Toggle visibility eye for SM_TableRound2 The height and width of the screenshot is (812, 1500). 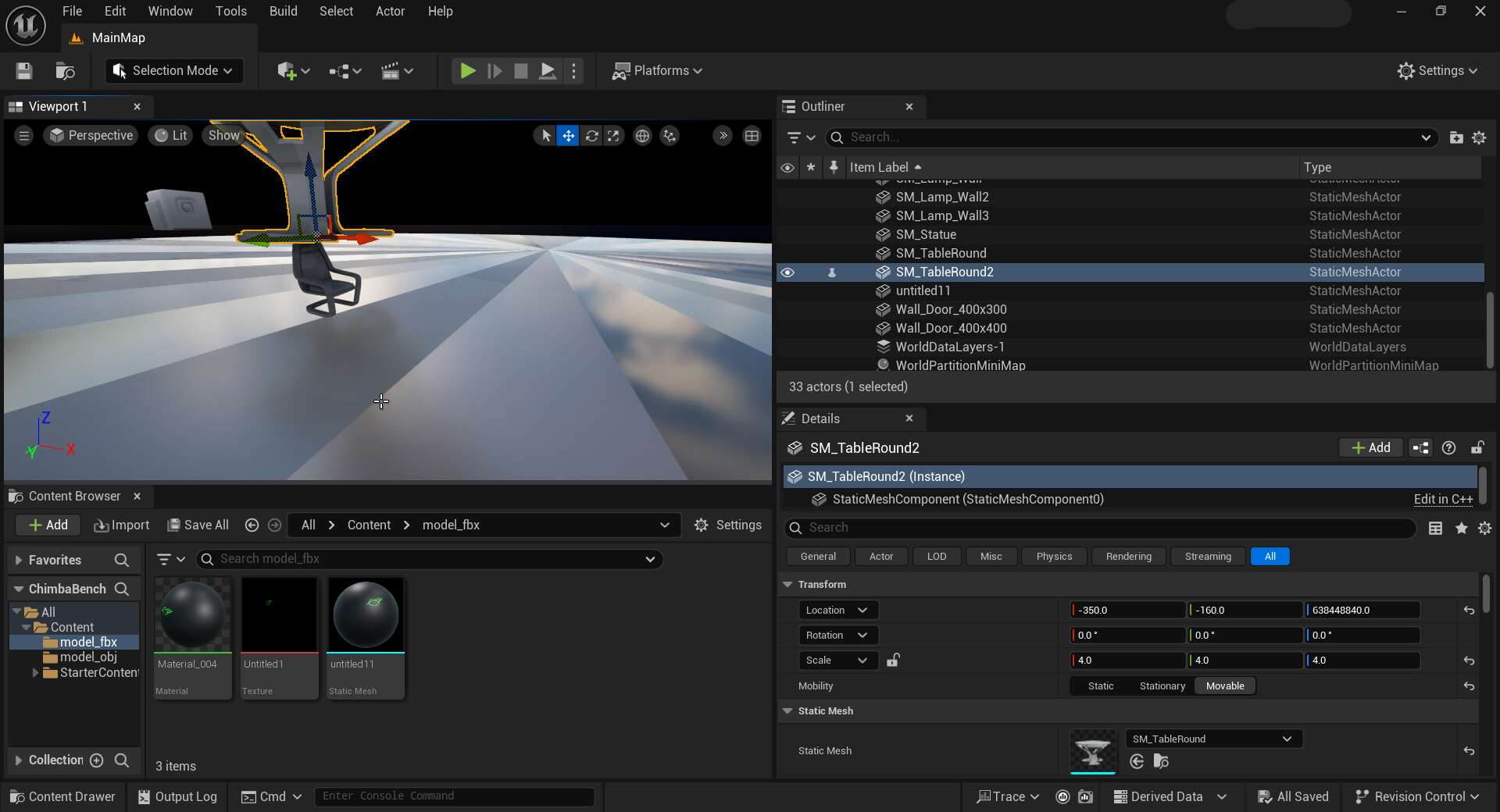pos(787,272)
